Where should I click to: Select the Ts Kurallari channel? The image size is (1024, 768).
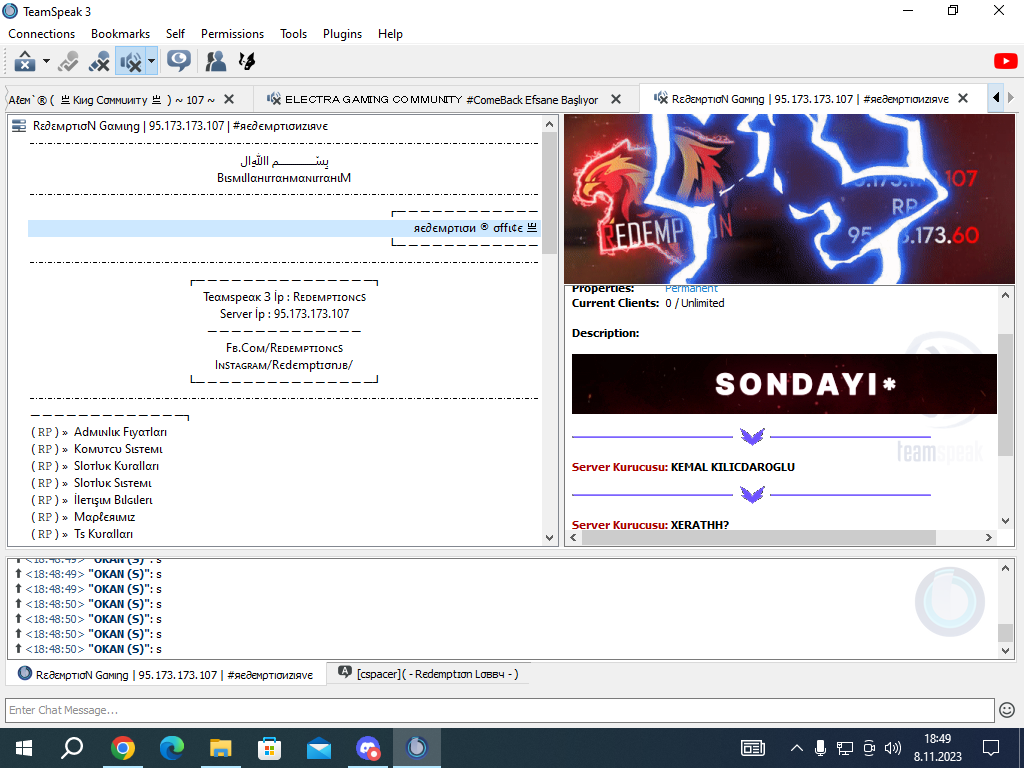82,534
